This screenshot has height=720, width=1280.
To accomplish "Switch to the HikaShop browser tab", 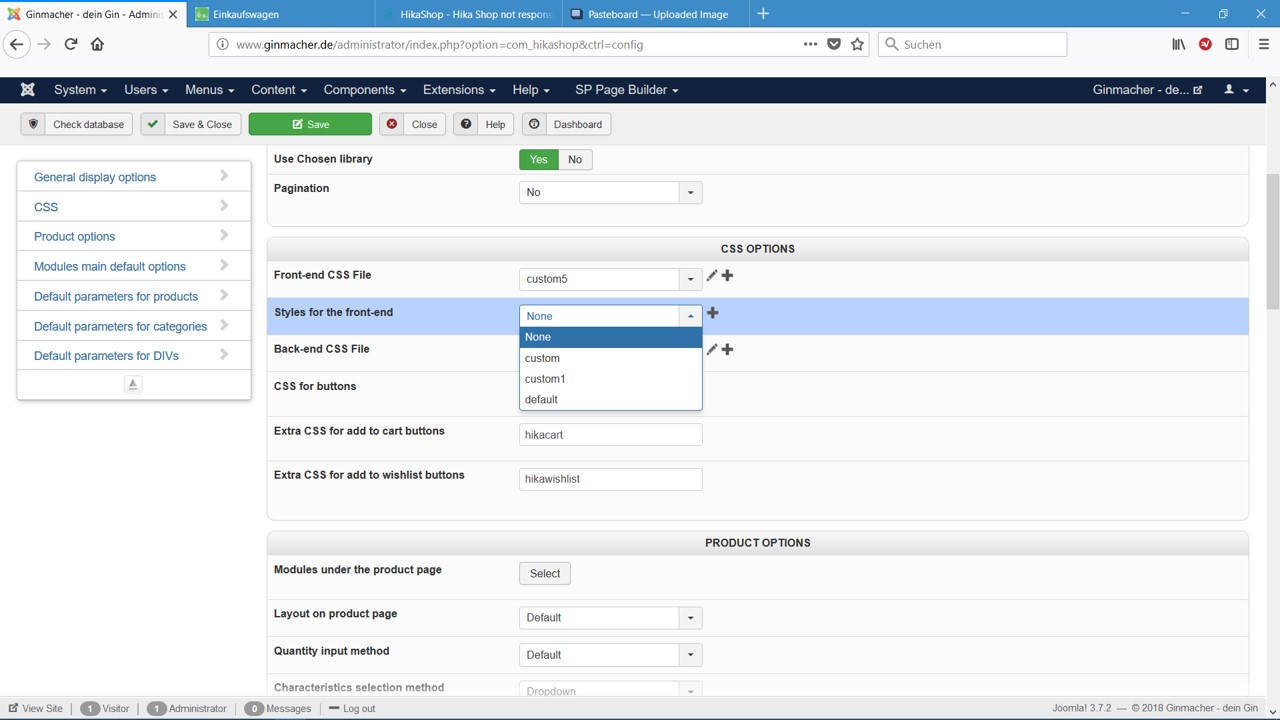I will [468, 14].
